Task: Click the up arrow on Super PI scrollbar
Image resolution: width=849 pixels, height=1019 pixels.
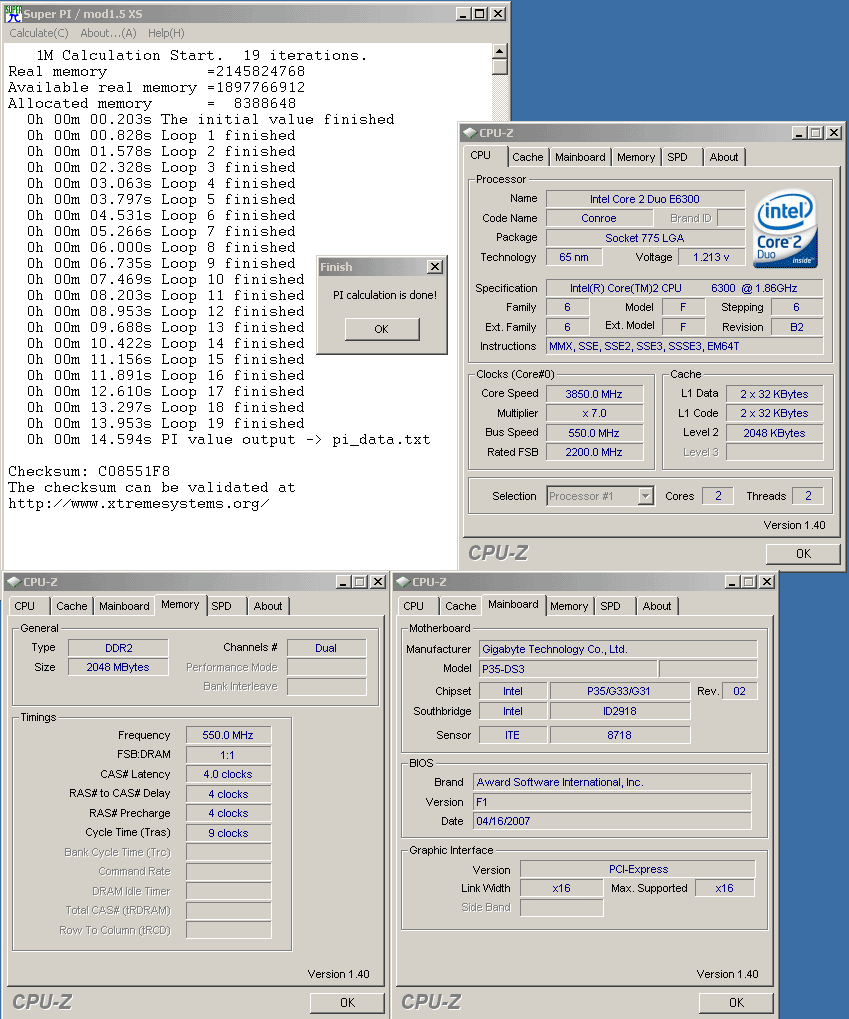Action: (499, 51)
